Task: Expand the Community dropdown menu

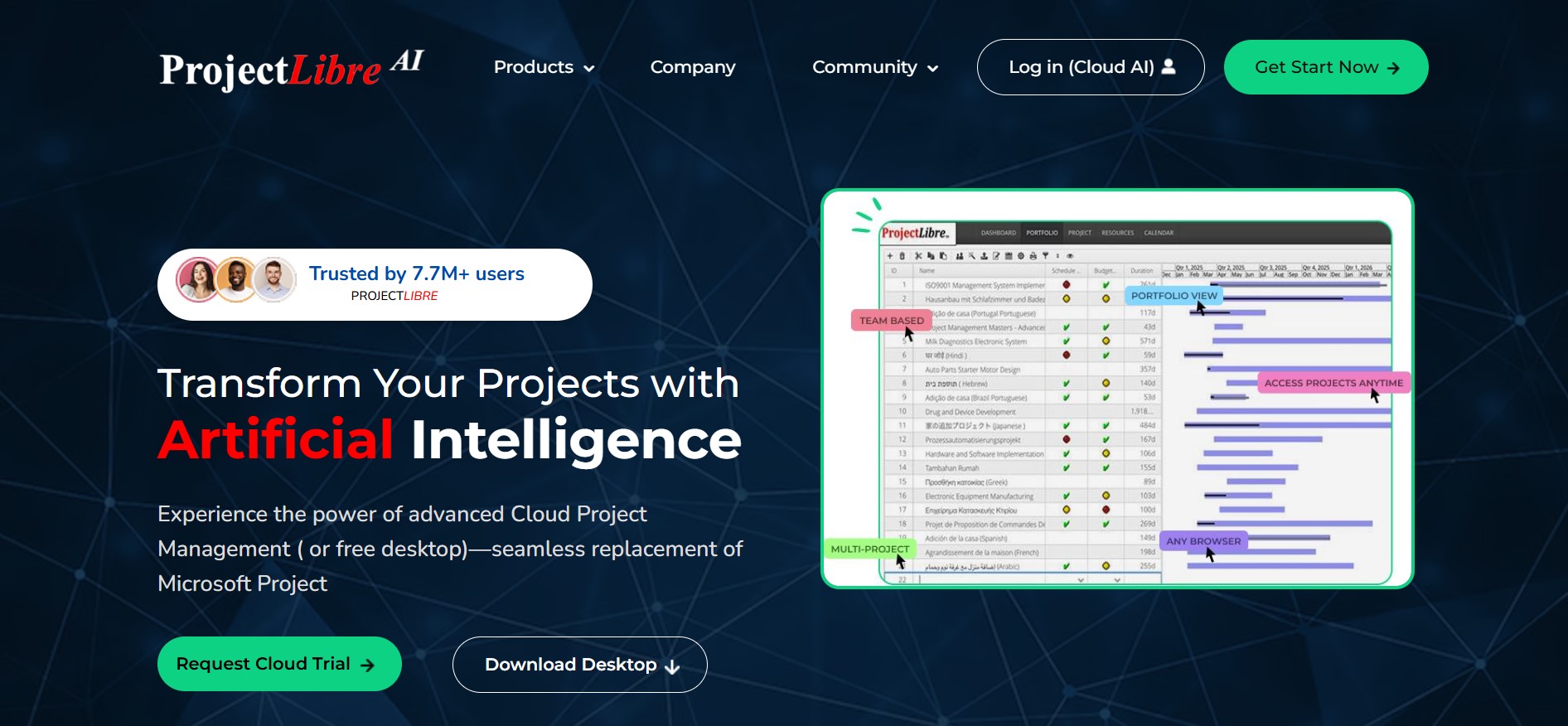Action: coord(875,67)
